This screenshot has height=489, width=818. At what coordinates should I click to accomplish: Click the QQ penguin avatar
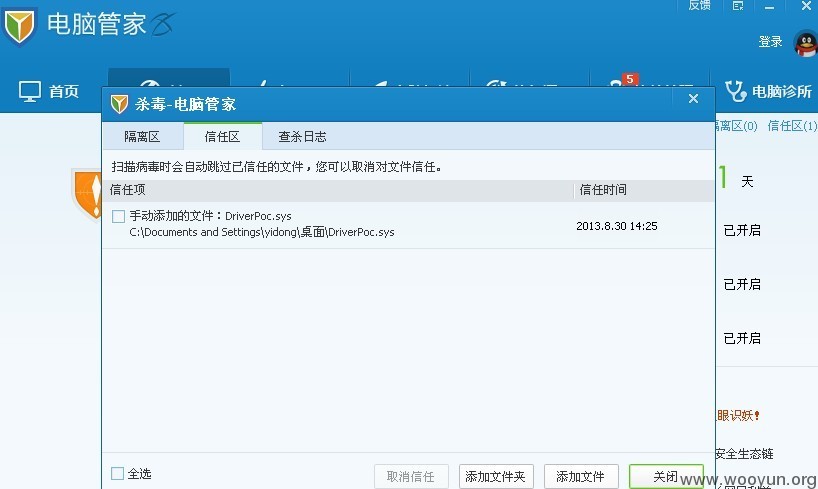pos(806,43)
